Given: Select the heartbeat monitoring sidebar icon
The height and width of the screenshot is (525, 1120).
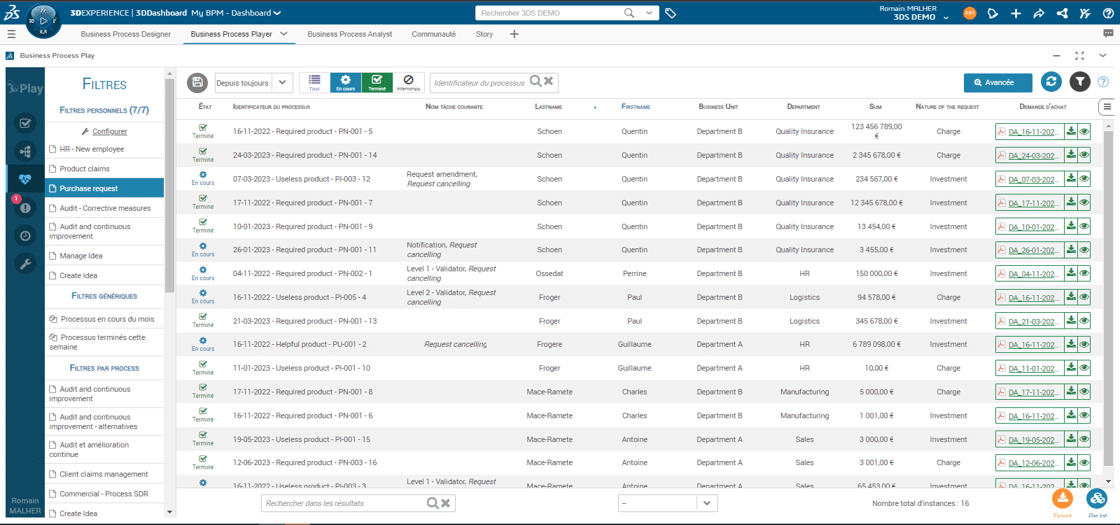Looking at the screenshot, I should click(25, 179).
